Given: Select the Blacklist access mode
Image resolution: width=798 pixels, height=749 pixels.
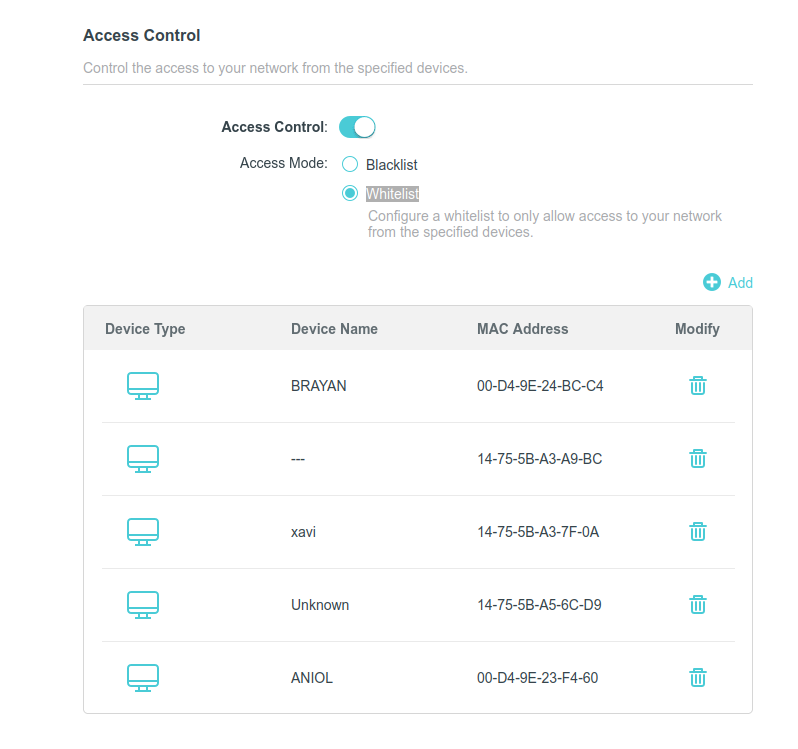Looking at the screenshot, I should tap(350, 164).
